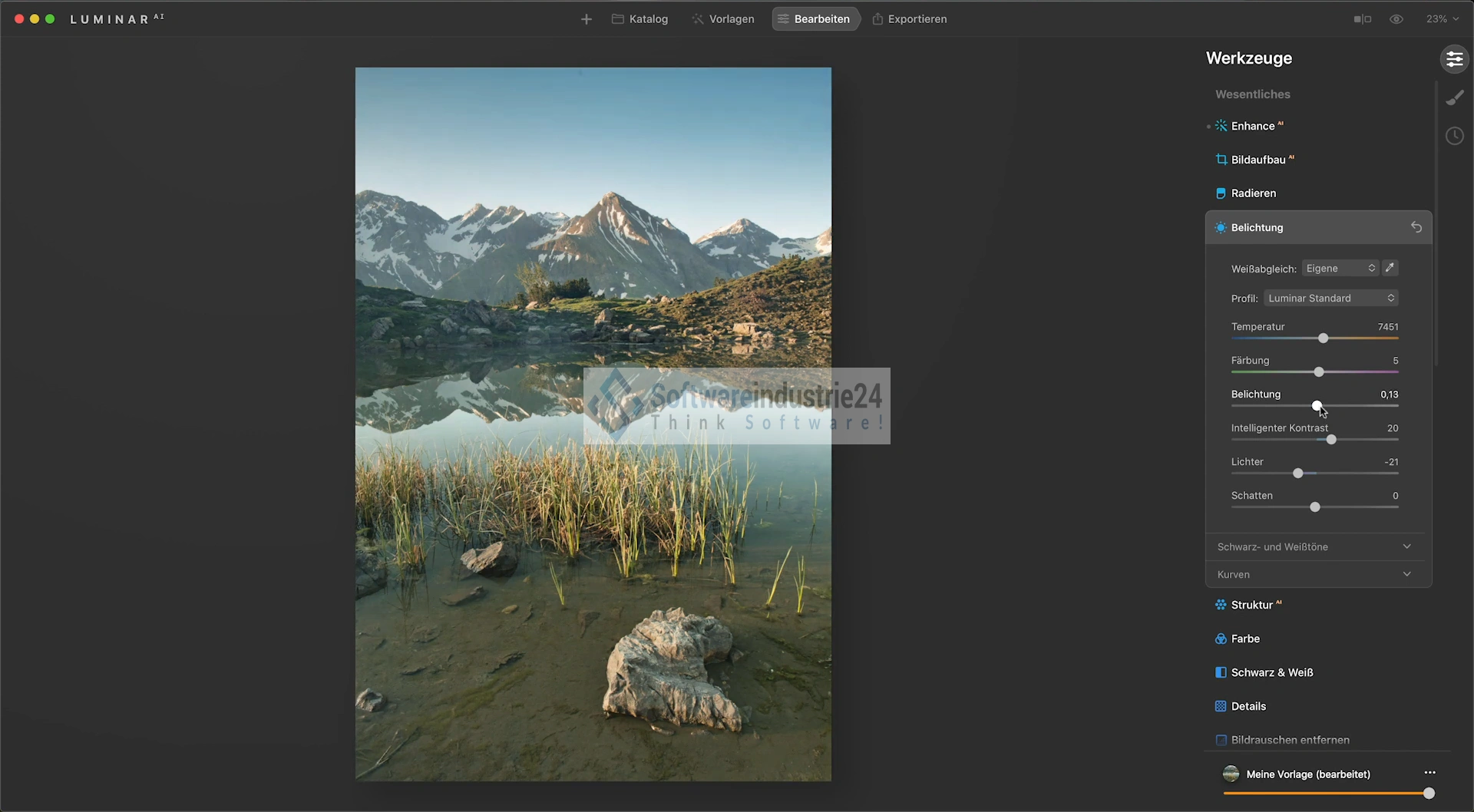Open the Schwarz & Weiß tool
1474x812 pixels.
coord(1271,672)
